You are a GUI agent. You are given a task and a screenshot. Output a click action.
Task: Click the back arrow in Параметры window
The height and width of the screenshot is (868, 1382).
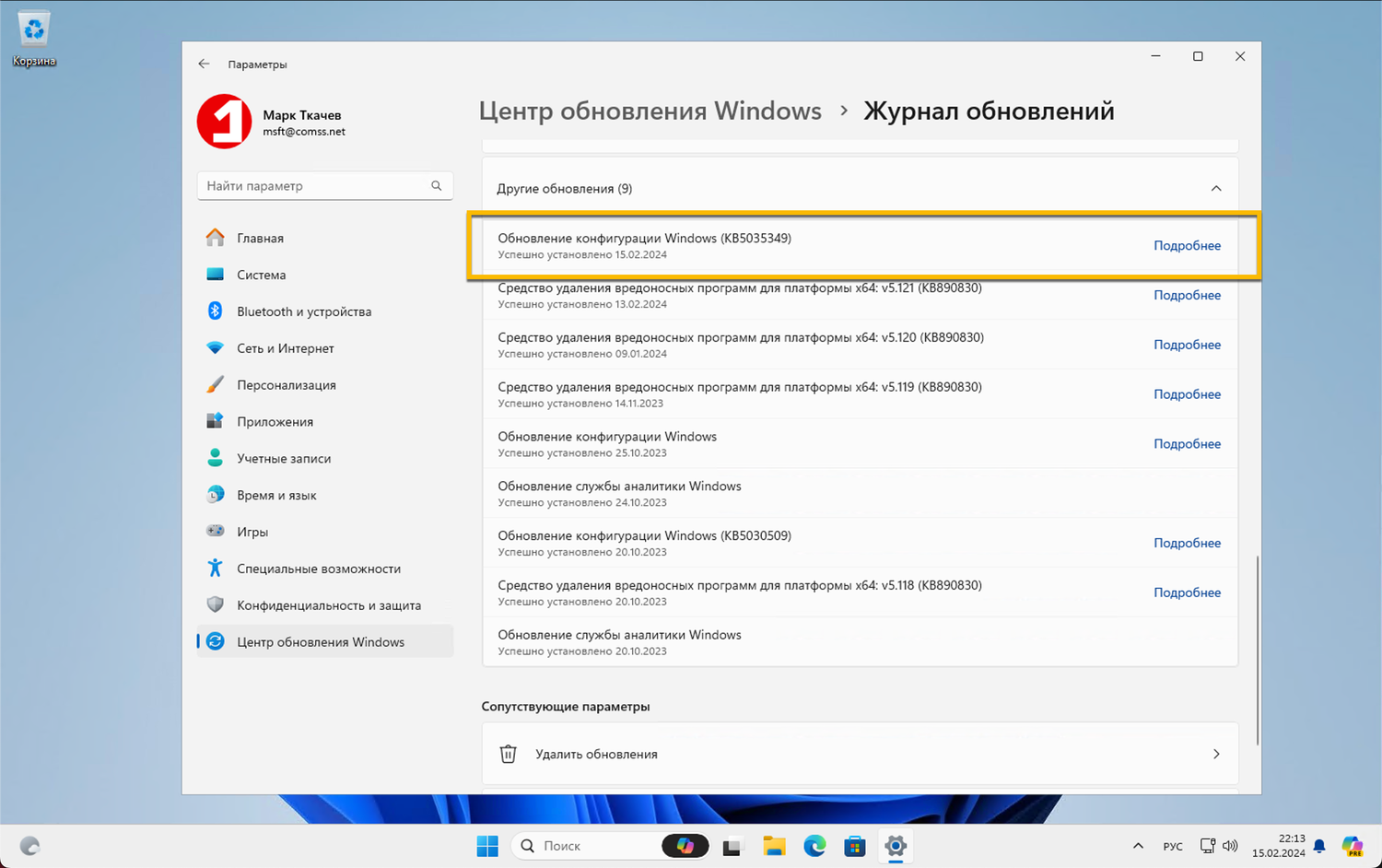pos(204,65)
